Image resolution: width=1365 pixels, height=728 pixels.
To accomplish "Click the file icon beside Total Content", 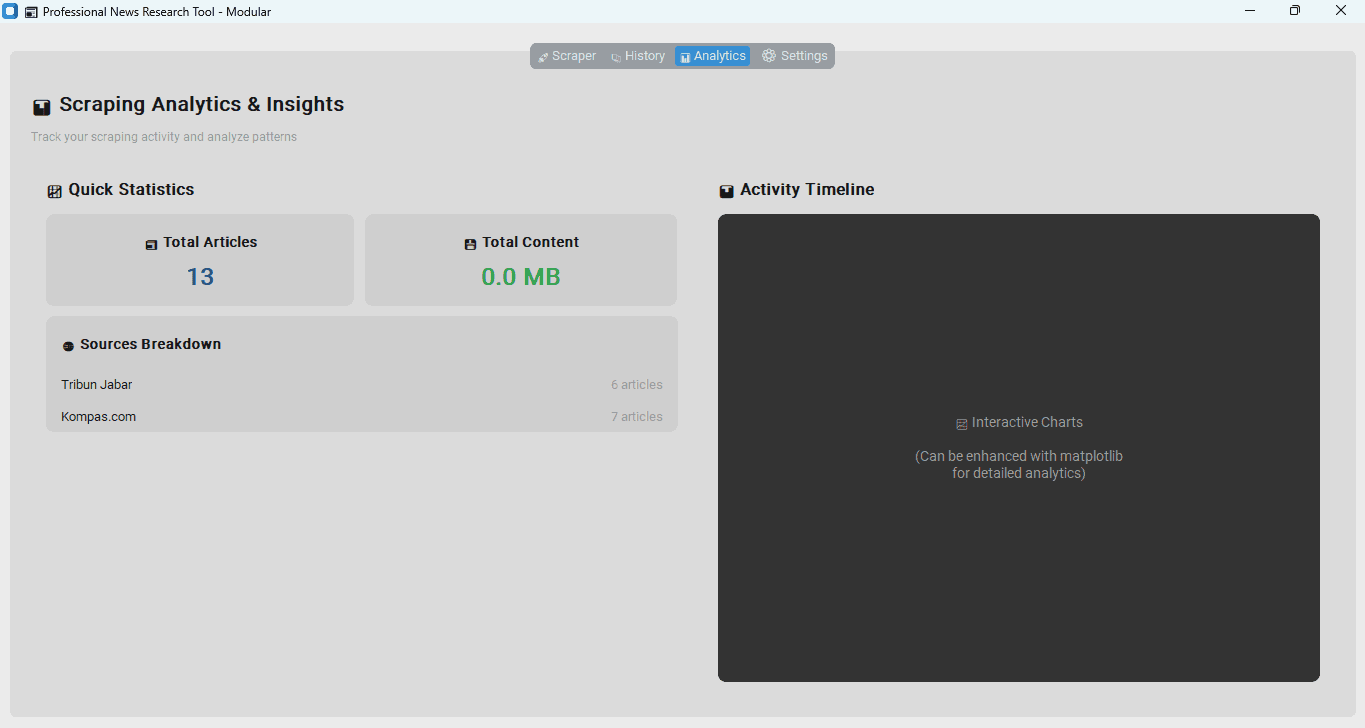I will 469,242.
